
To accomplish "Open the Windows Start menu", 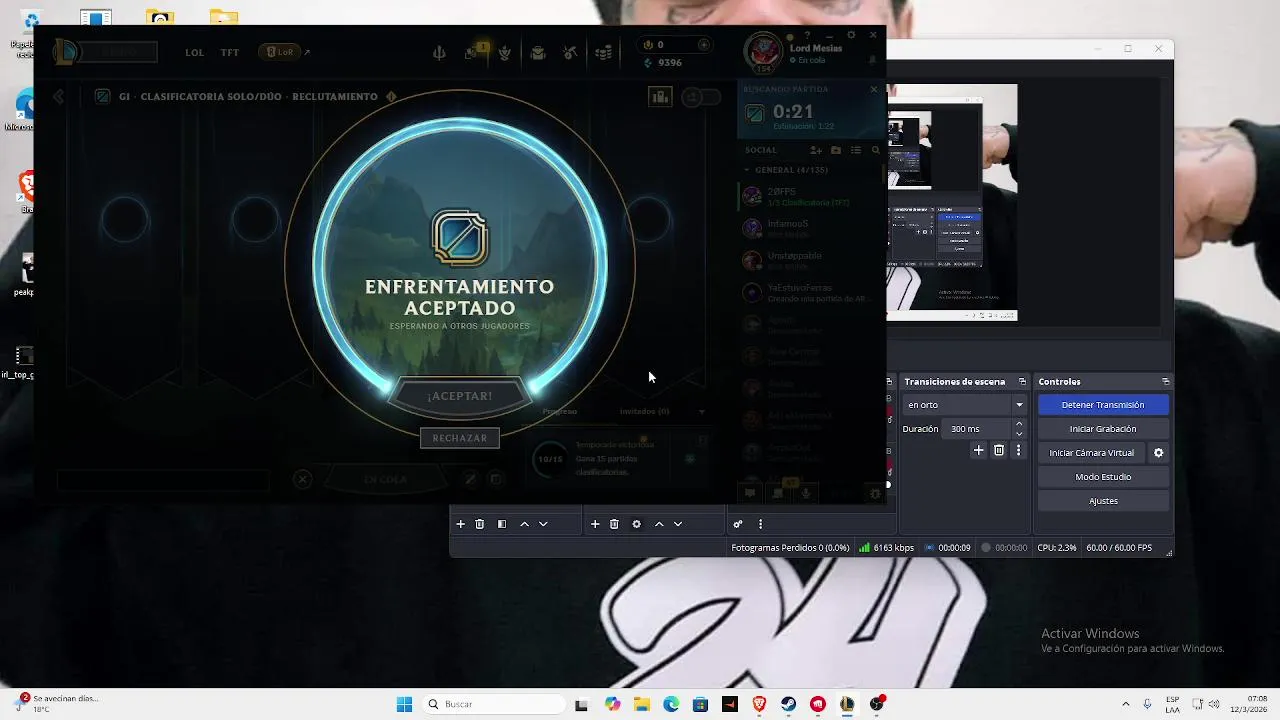I will [404, 704].
